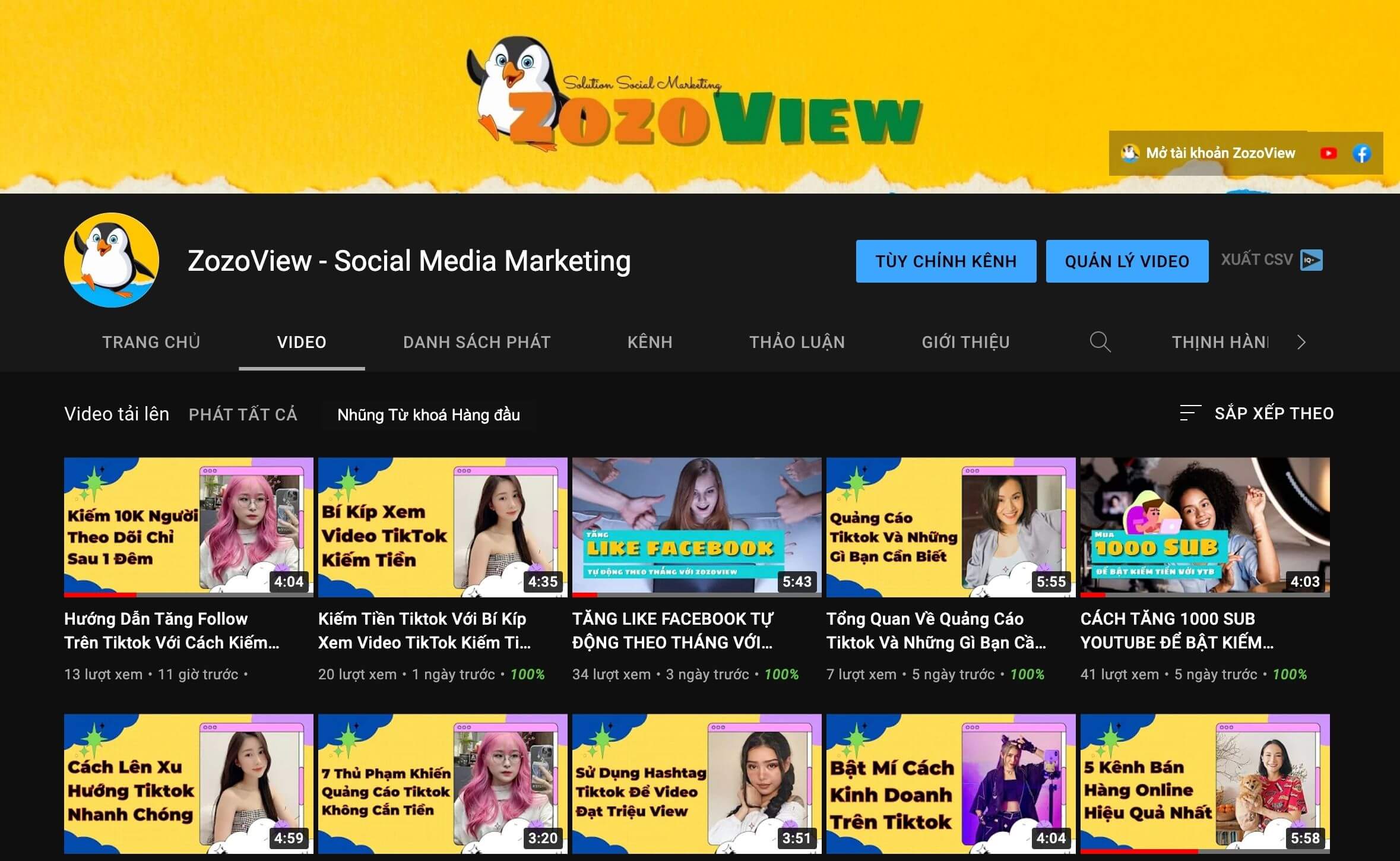The image size is (1400, 861).
Task: Click 100% score next to 41 lượt xem
Action: coord(1290,675)
